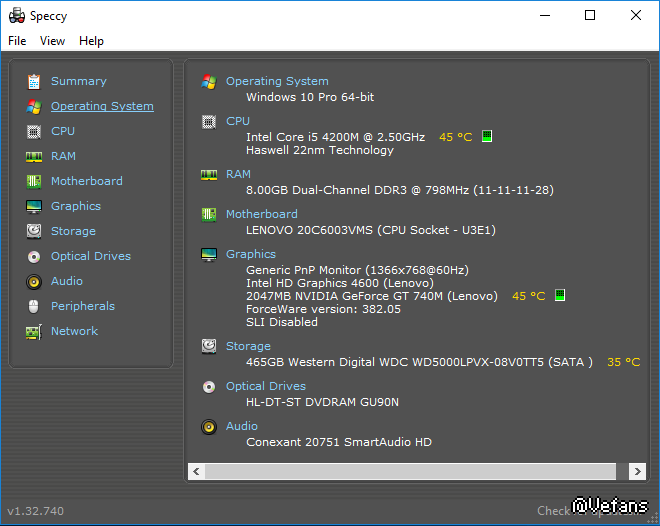660x526 pixels.
Task: Click the version number v1.32.740
Action: click(36, 511)
